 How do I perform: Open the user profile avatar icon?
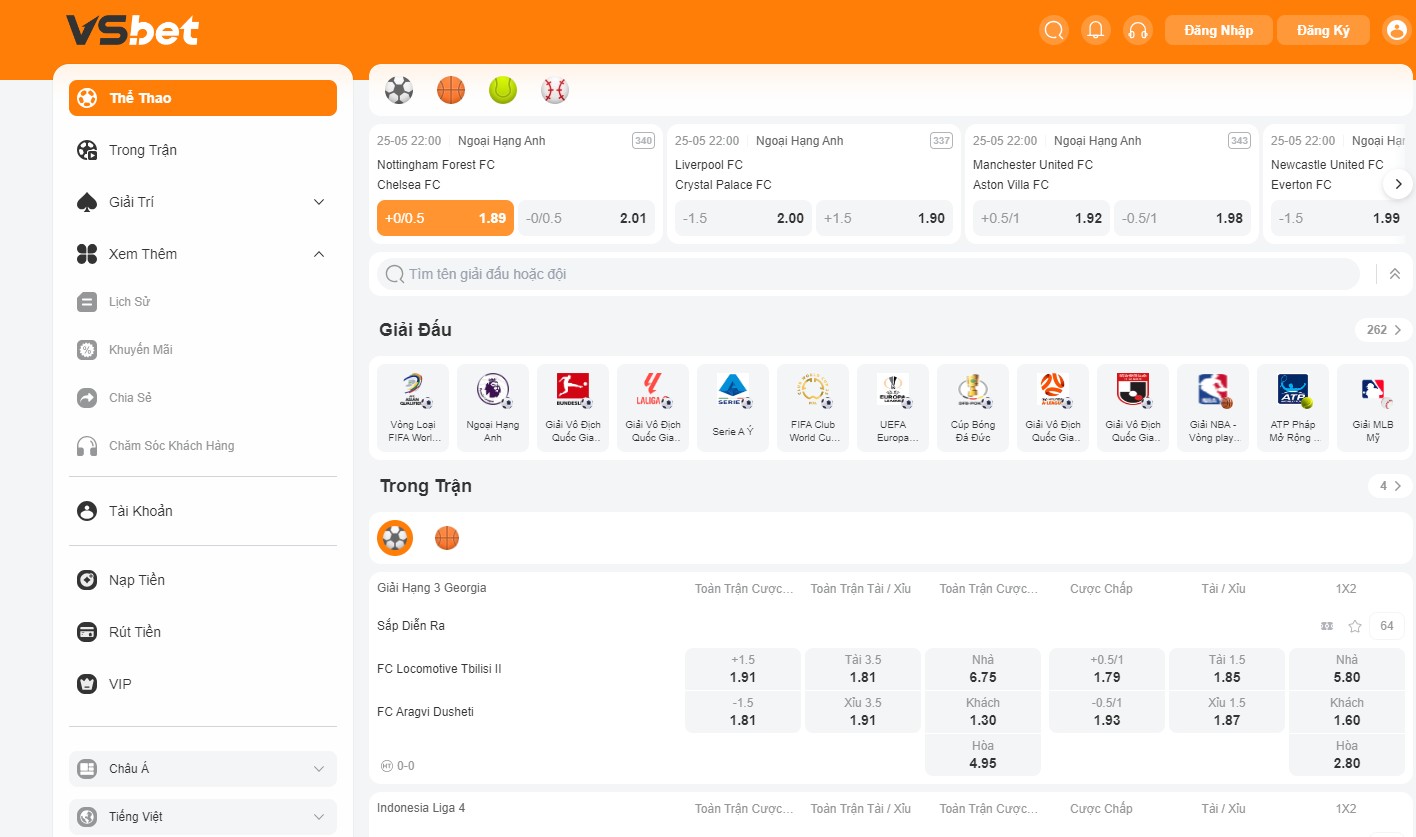point(1395,30)
